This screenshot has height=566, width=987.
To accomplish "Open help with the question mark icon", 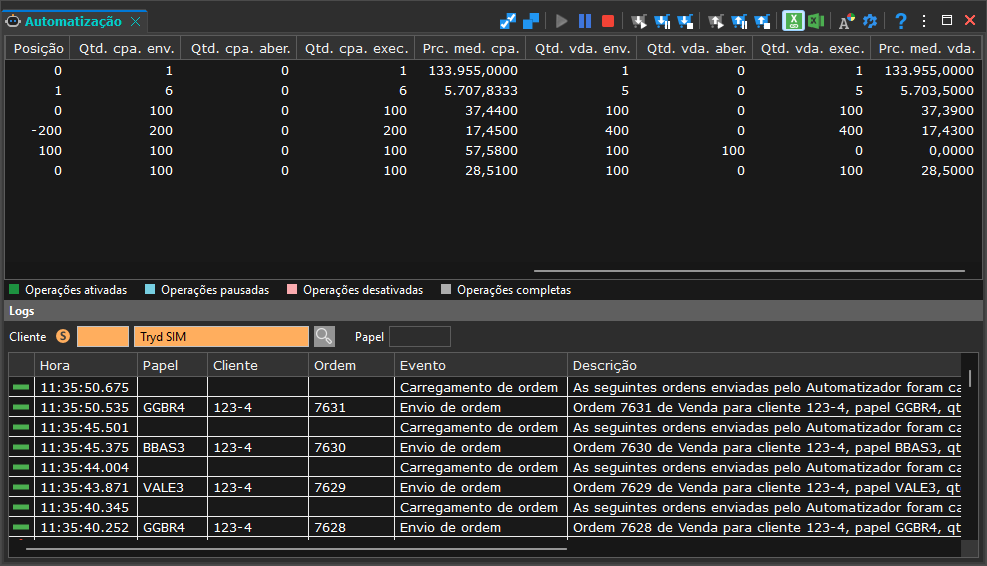I will (901, 21).
